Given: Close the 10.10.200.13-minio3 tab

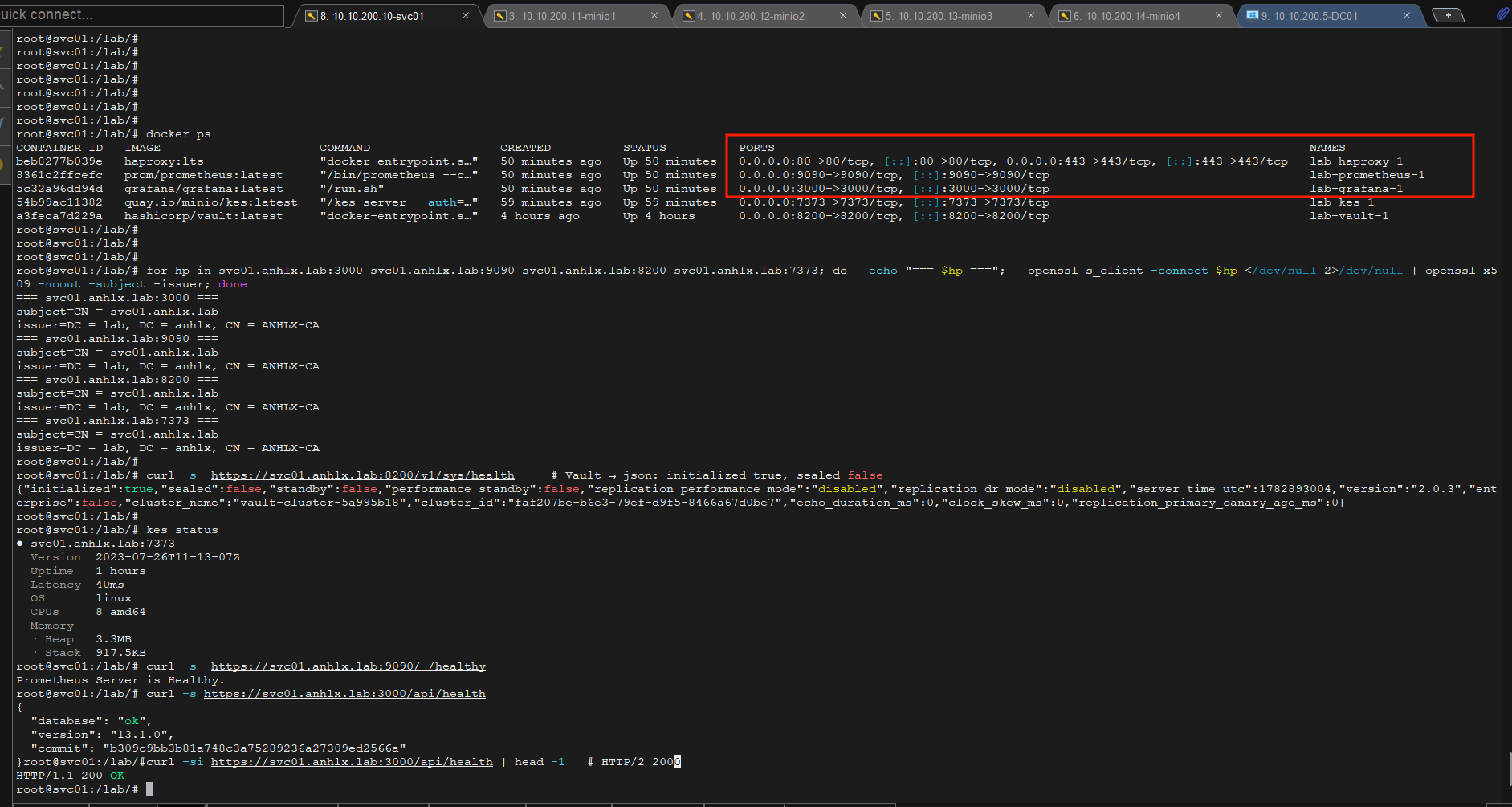Looking at the screenshot, I should coord(1031,15).
